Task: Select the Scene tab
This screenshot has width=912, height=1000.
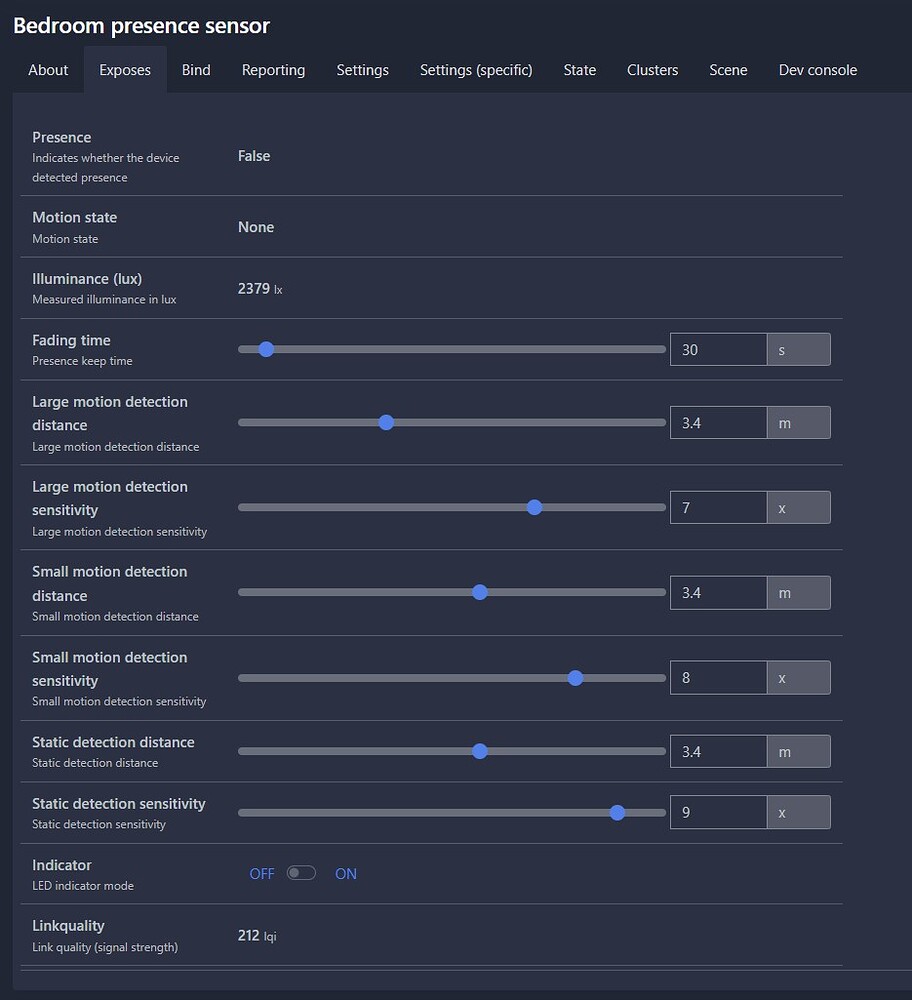Action: (x=728, y=70)
